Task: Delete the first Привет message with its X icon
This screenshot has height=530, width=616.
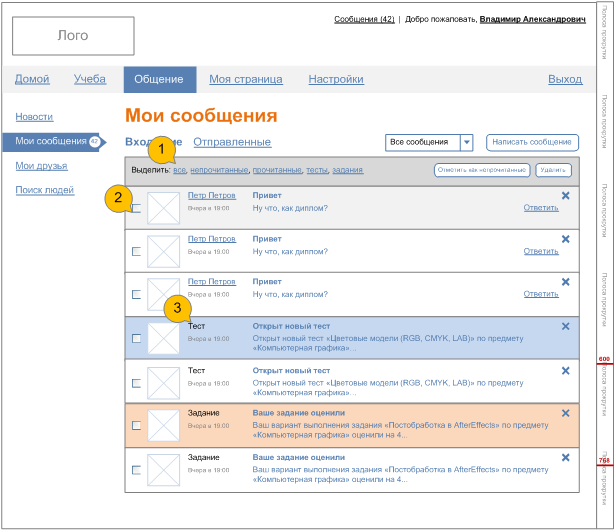Action: point(565,196)
